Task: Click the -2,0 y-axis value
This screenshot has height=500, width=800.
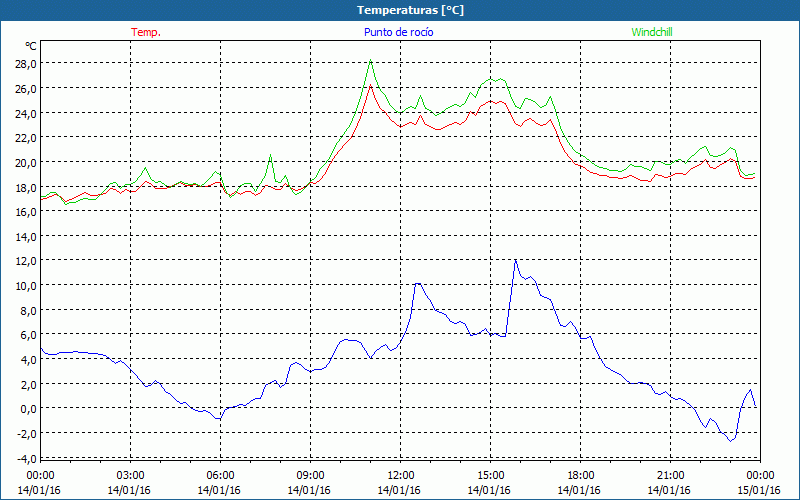Action: (27, 434)
